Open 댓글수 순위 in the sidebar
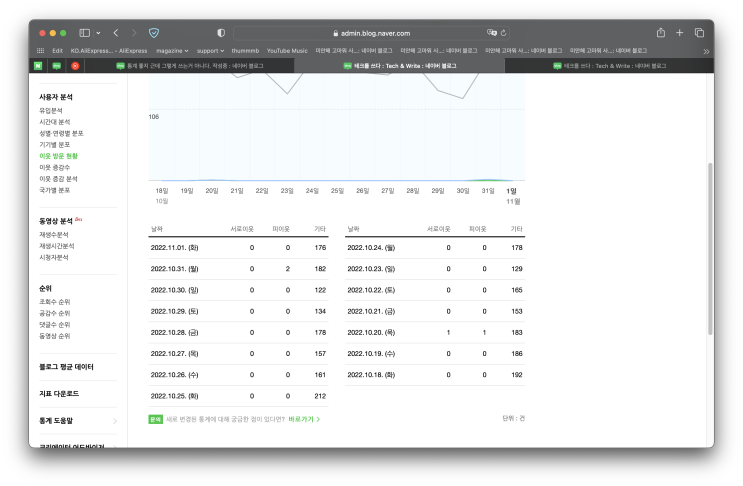Image resolution: width=743 pixels, height=486 pixels. coord(54,324)
